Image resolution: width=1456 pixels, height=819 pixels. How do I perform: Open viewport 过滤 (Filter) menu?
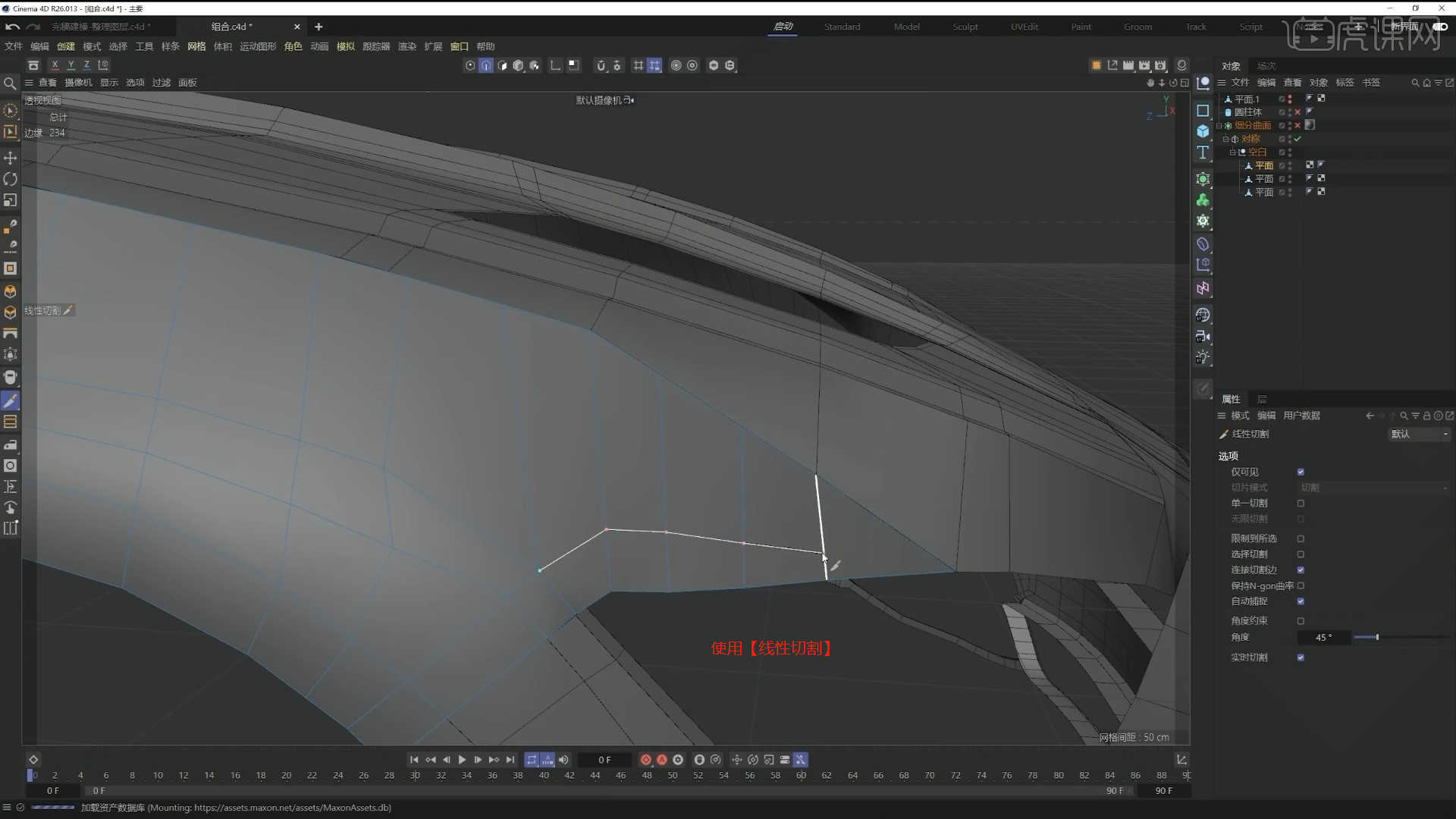pos(162,83)
